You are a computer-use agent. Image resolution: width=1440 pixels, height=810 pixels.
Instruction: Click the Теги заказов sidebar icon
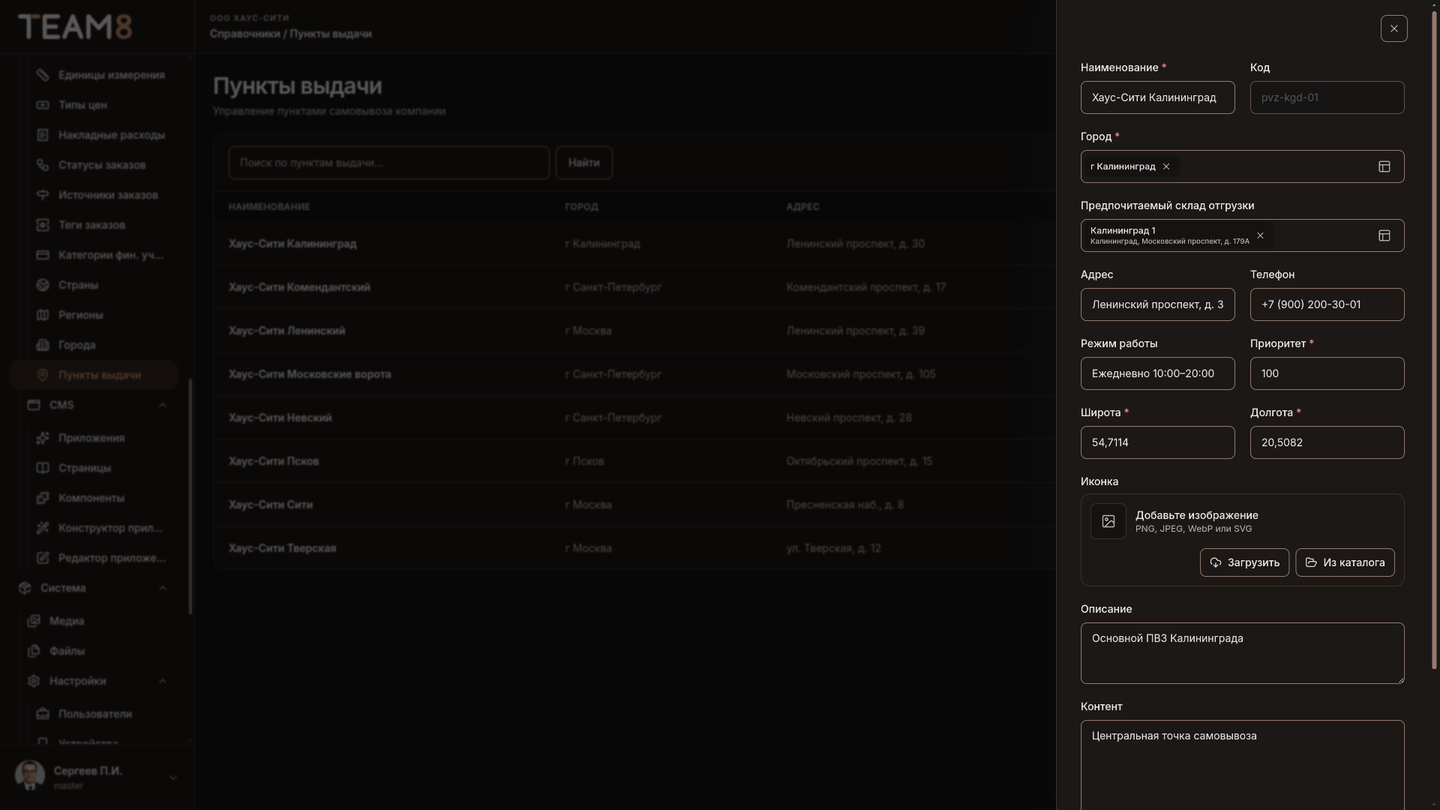point(42,225)
